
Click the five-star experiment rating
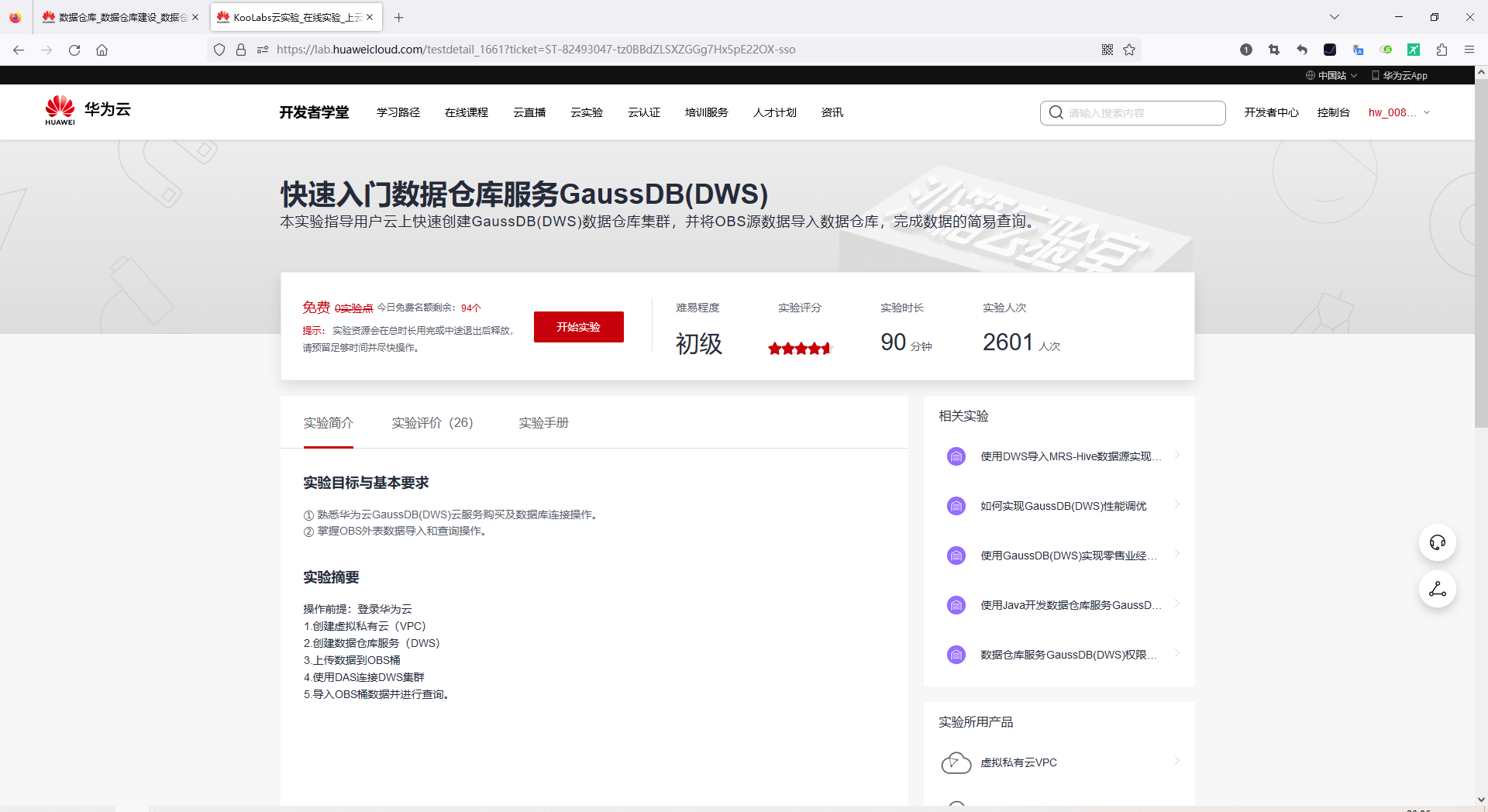point(800,348)
